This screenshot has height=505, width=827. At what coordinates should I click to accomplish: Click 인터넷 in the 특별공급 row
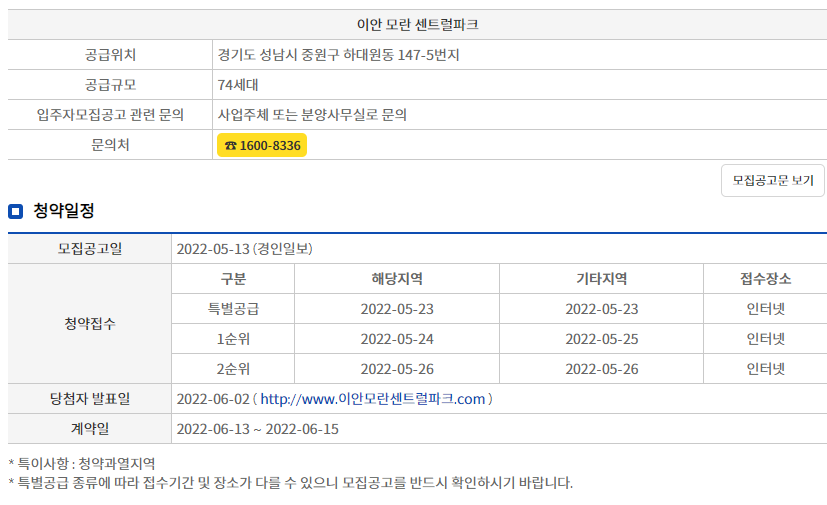point(765,309)
